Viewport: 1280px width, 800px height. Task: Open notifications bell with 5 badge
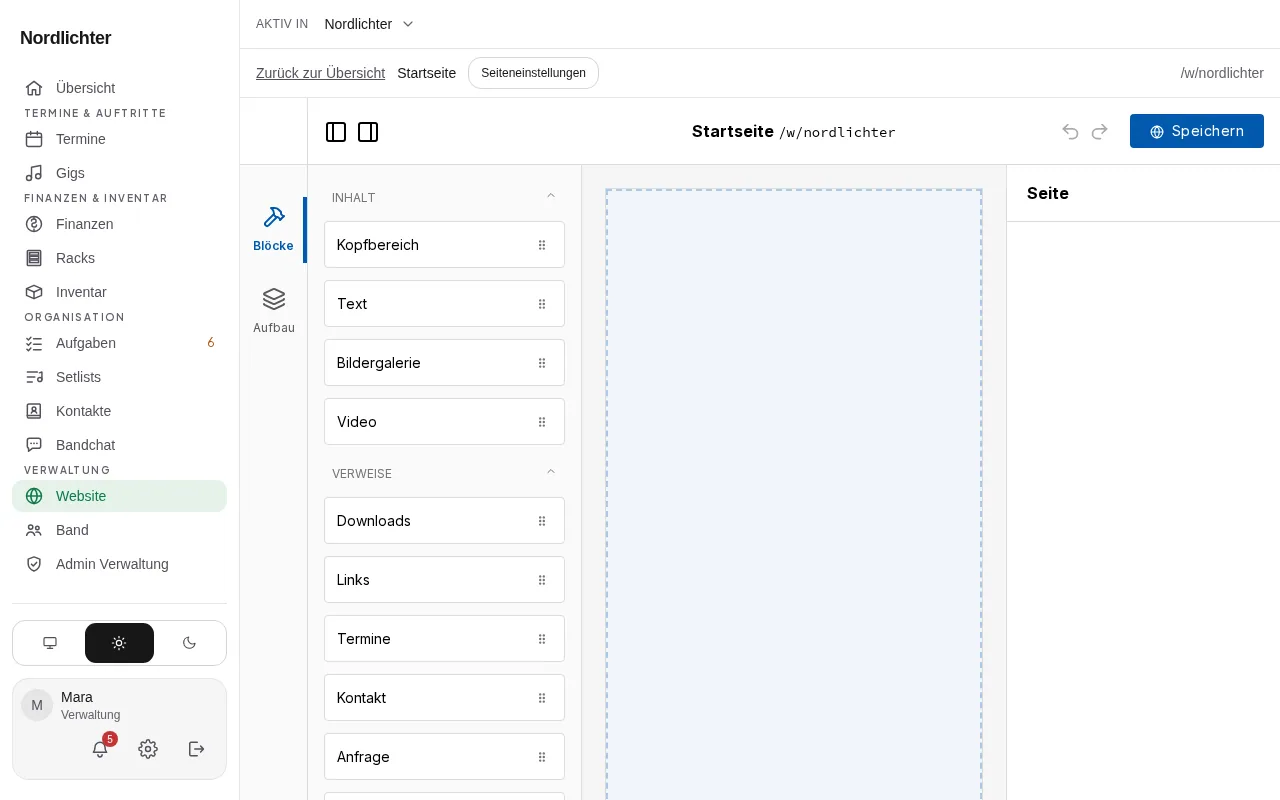100,749
